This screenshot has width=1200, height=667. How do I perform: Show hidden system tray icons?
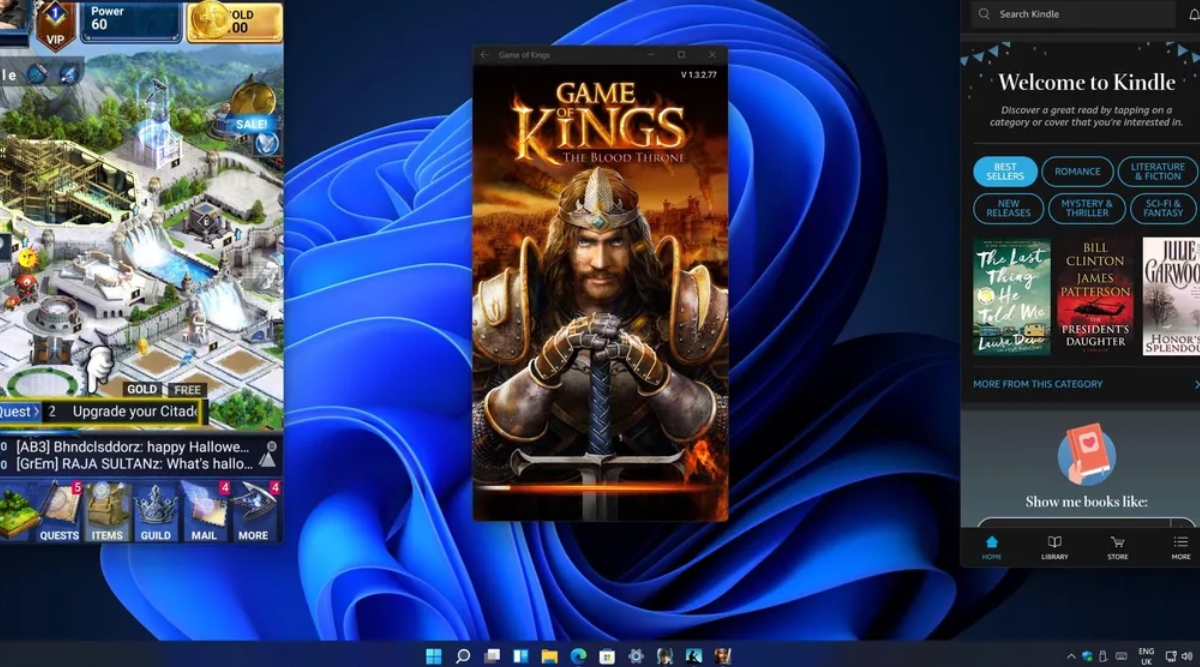coord(1071,657)
